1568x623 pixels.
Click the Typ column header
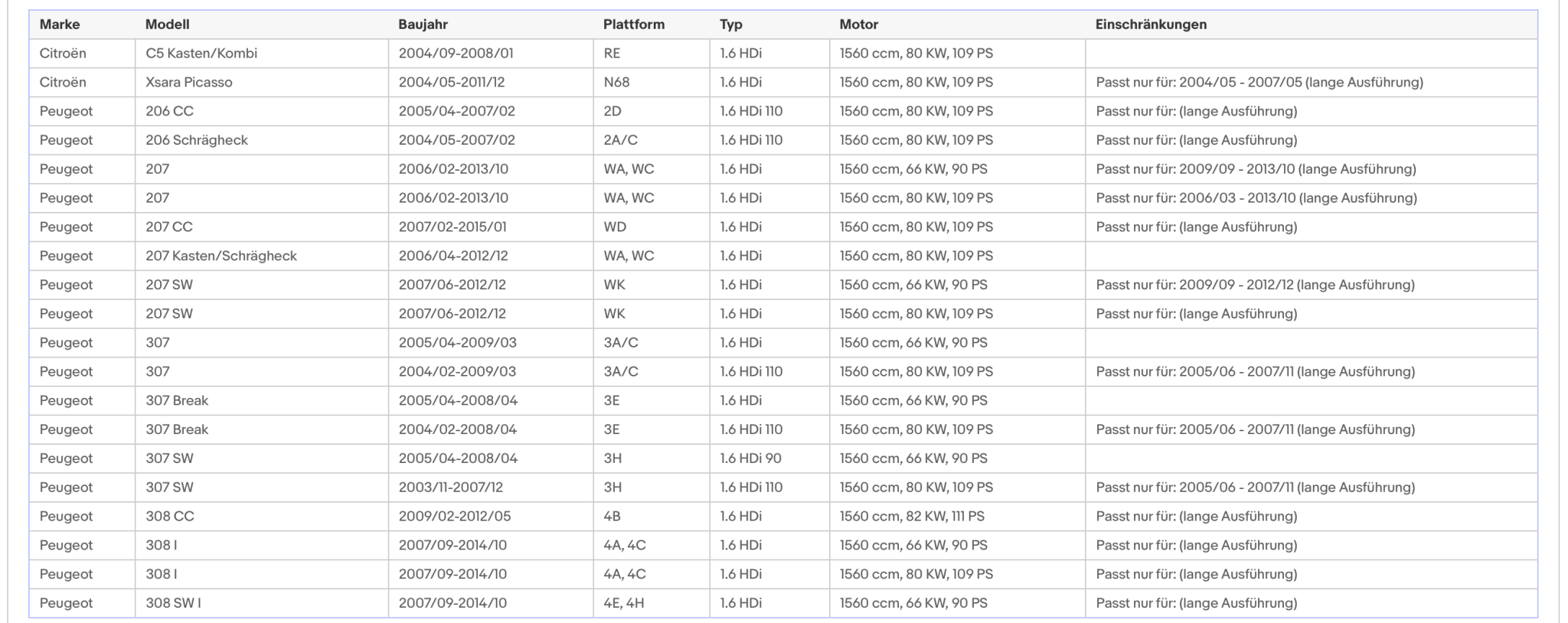[x=769, y=24]
